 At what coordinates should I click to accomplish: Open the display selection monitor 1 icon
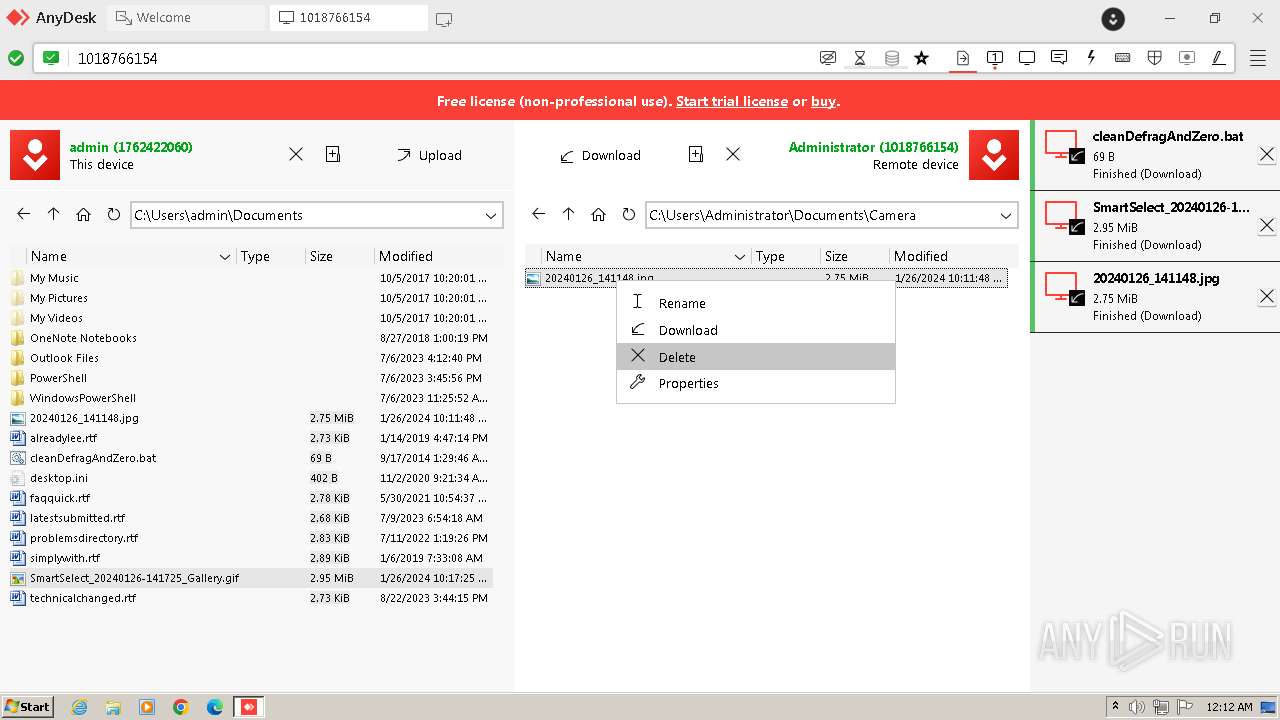(x=995, y=58)
